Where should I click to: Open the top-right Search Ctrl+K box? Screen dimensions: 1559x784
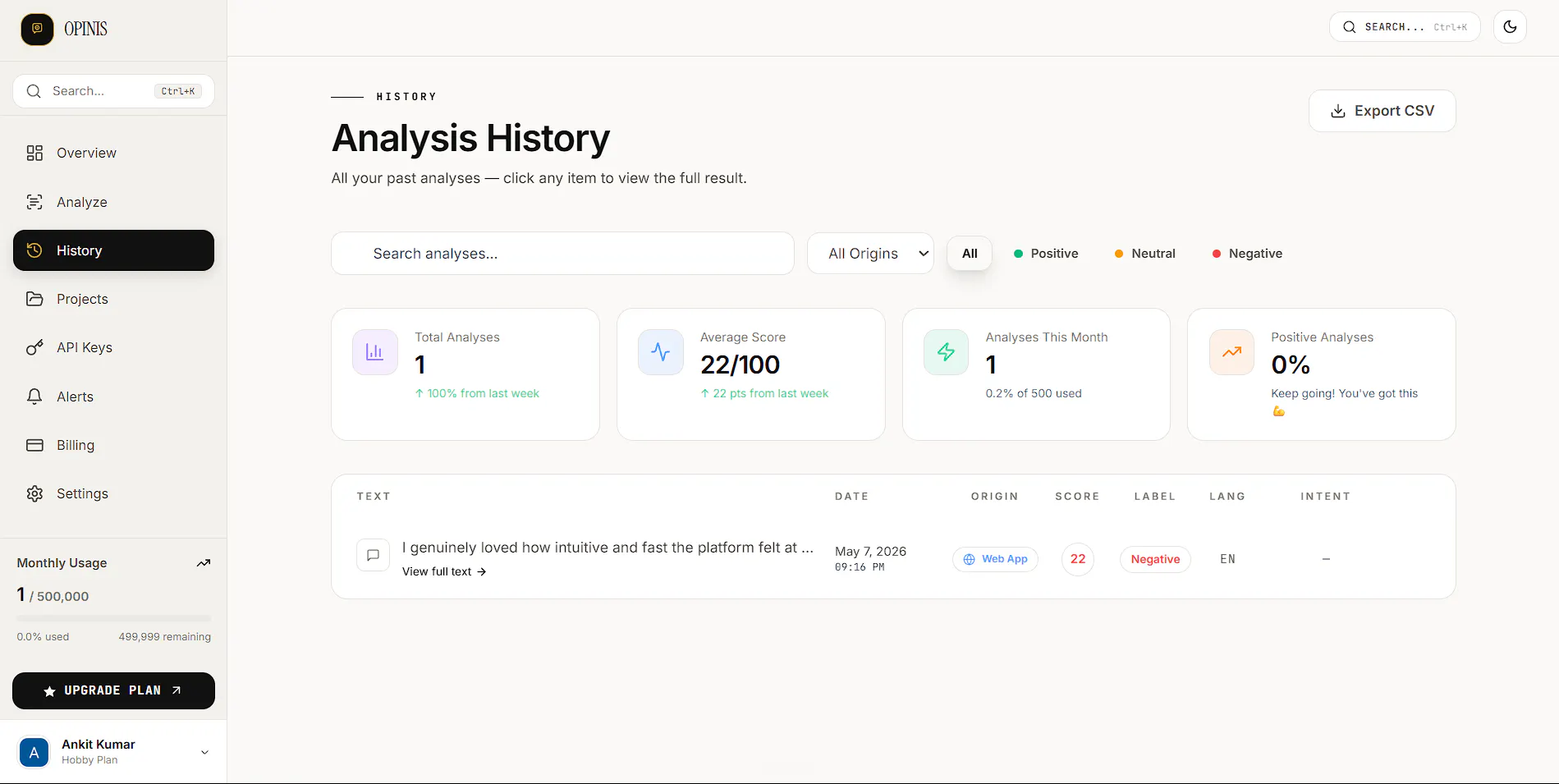click(1405, 27)
